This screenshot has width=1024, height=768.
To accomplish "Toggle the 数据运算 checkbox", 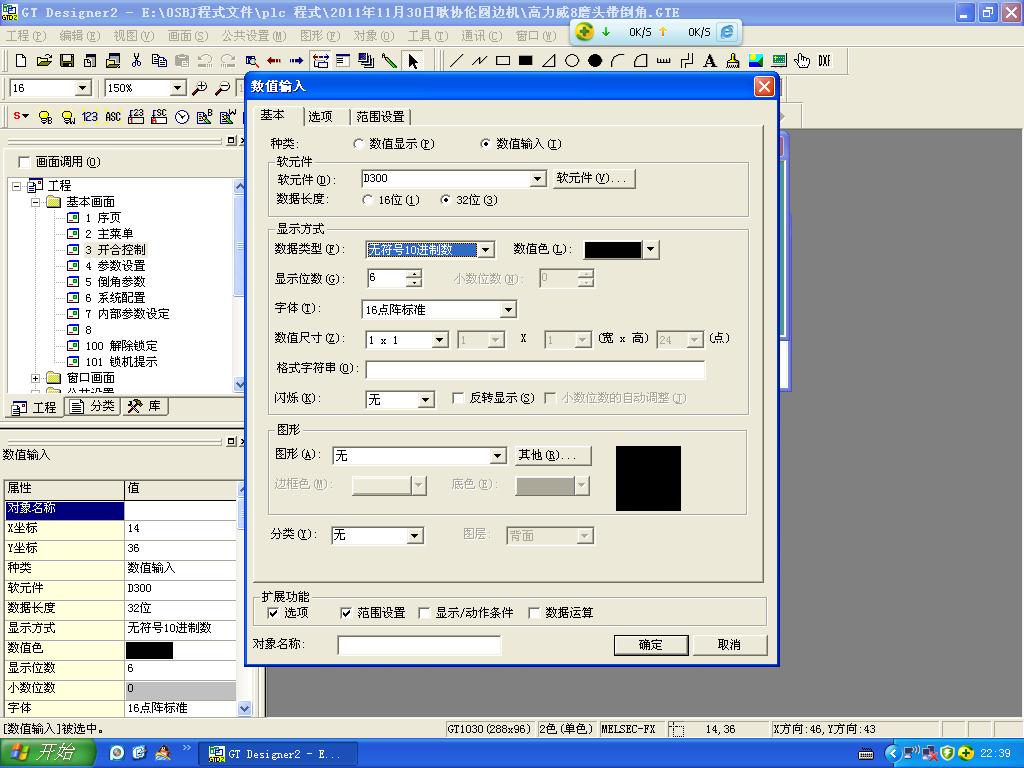I will coord(535,613).
